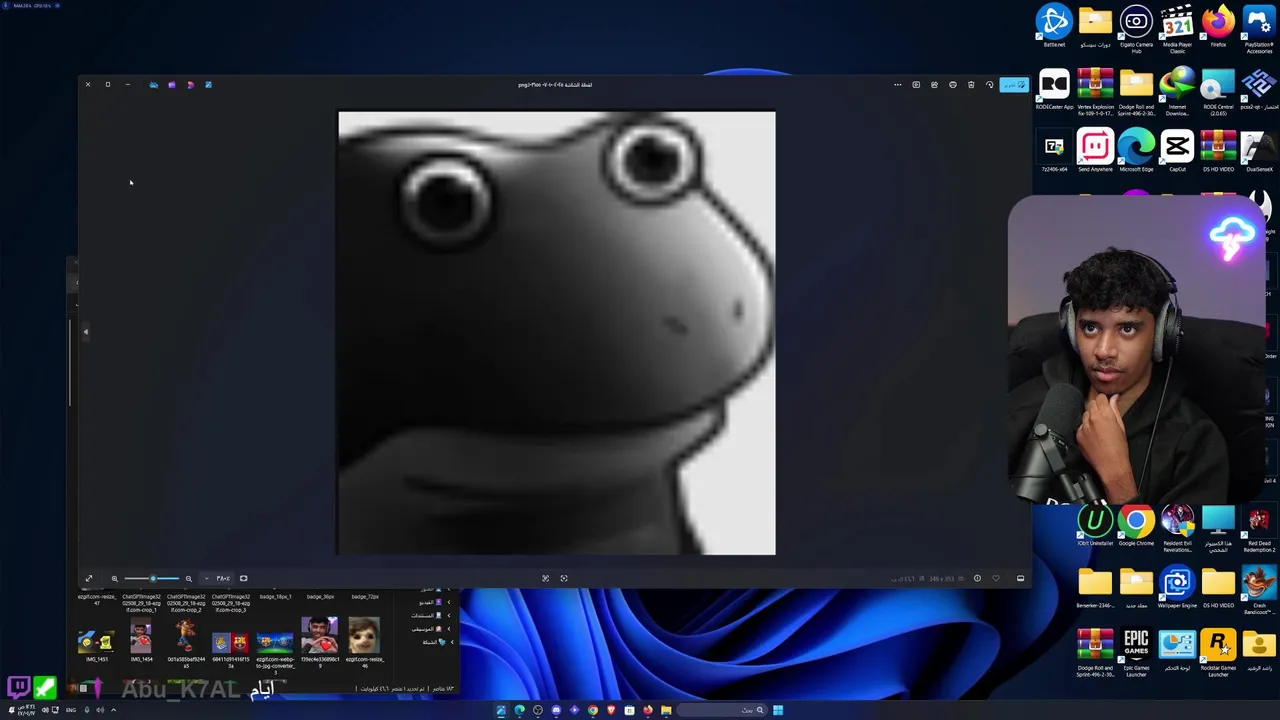
Task: Expand the zoom percentage dropdown
Action: click(x=207, y=578)
